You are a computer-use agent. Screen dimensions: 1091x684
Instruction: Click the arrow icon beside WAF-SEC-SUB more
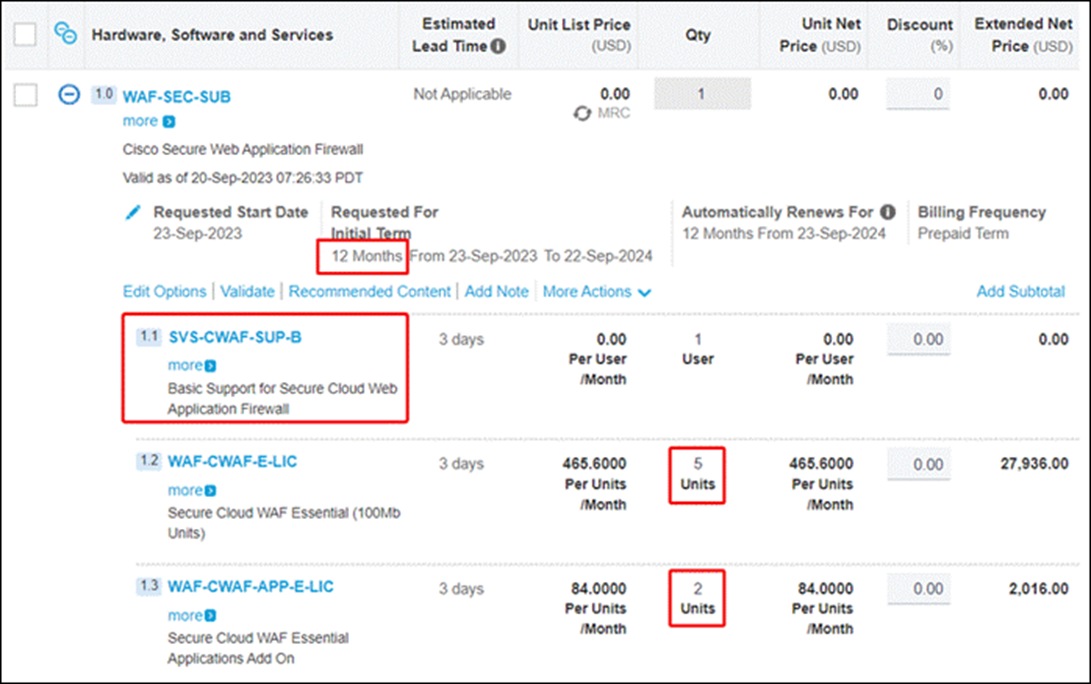point(169,122)
